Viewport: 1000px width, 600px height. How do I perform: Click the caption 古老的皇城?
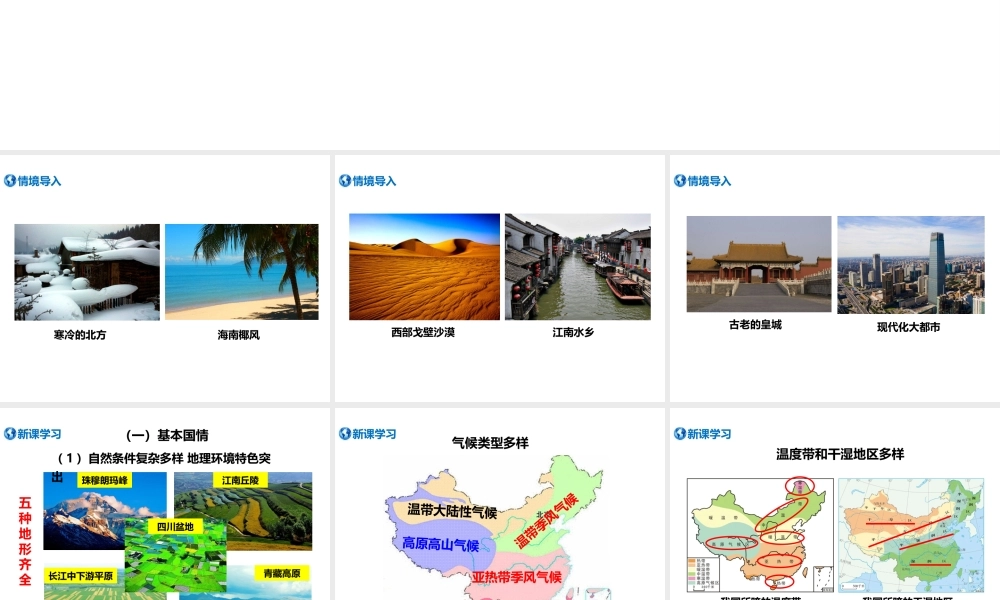pos(755,325)
